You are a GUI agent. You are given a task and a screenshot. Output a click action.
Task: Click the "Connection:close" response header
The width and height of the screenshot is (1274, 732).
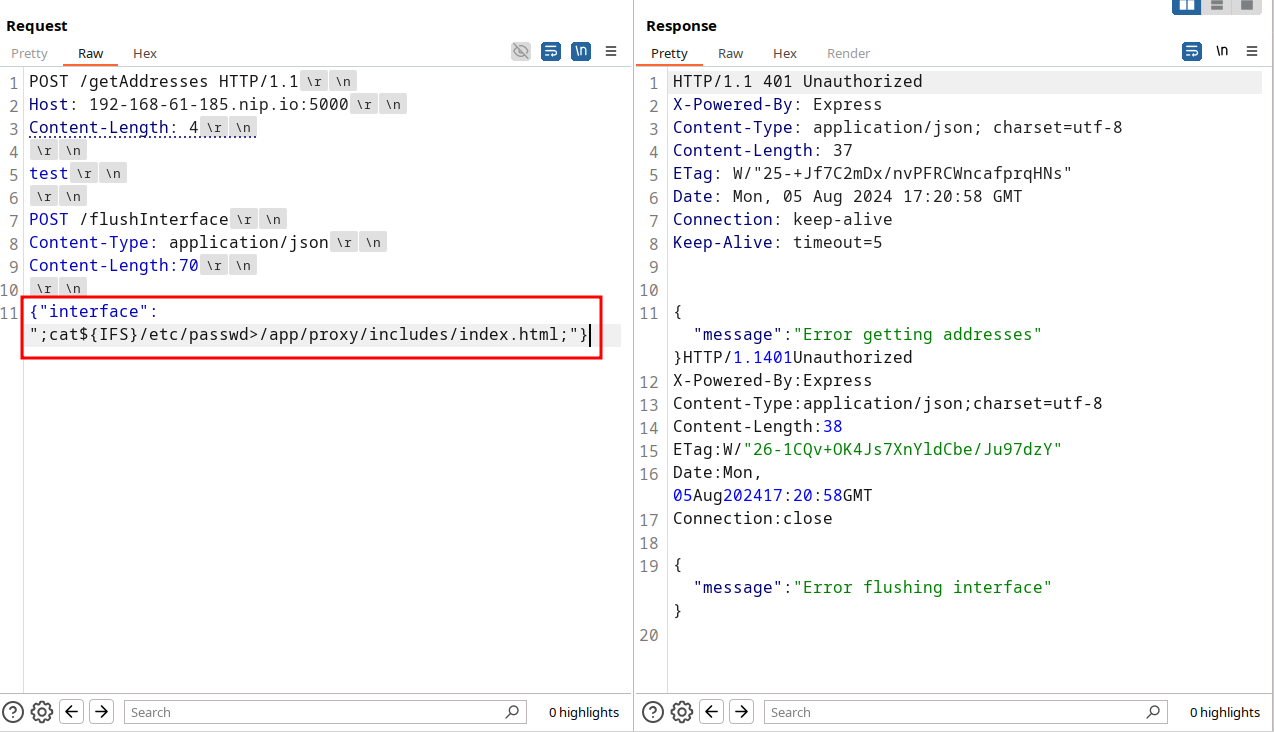(x=753, y=518)
